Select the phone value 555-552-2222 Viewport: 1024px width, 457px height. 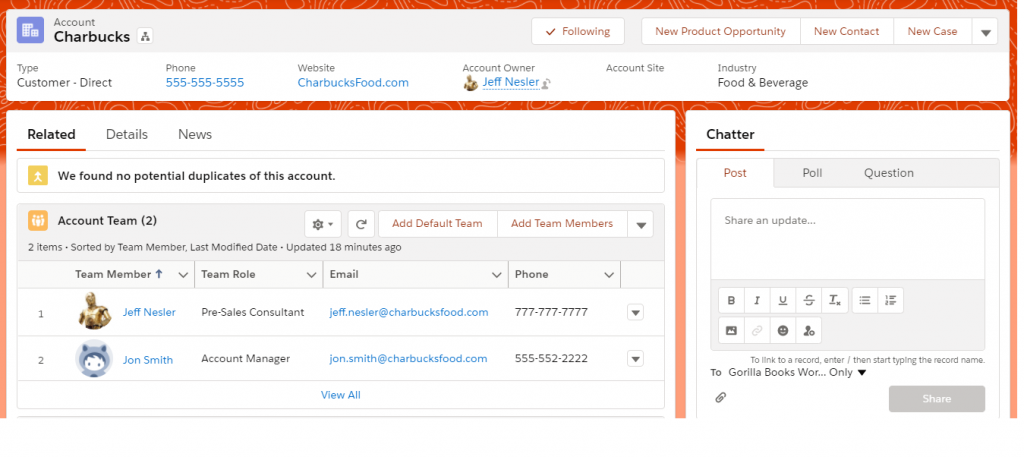click(551, 358)
